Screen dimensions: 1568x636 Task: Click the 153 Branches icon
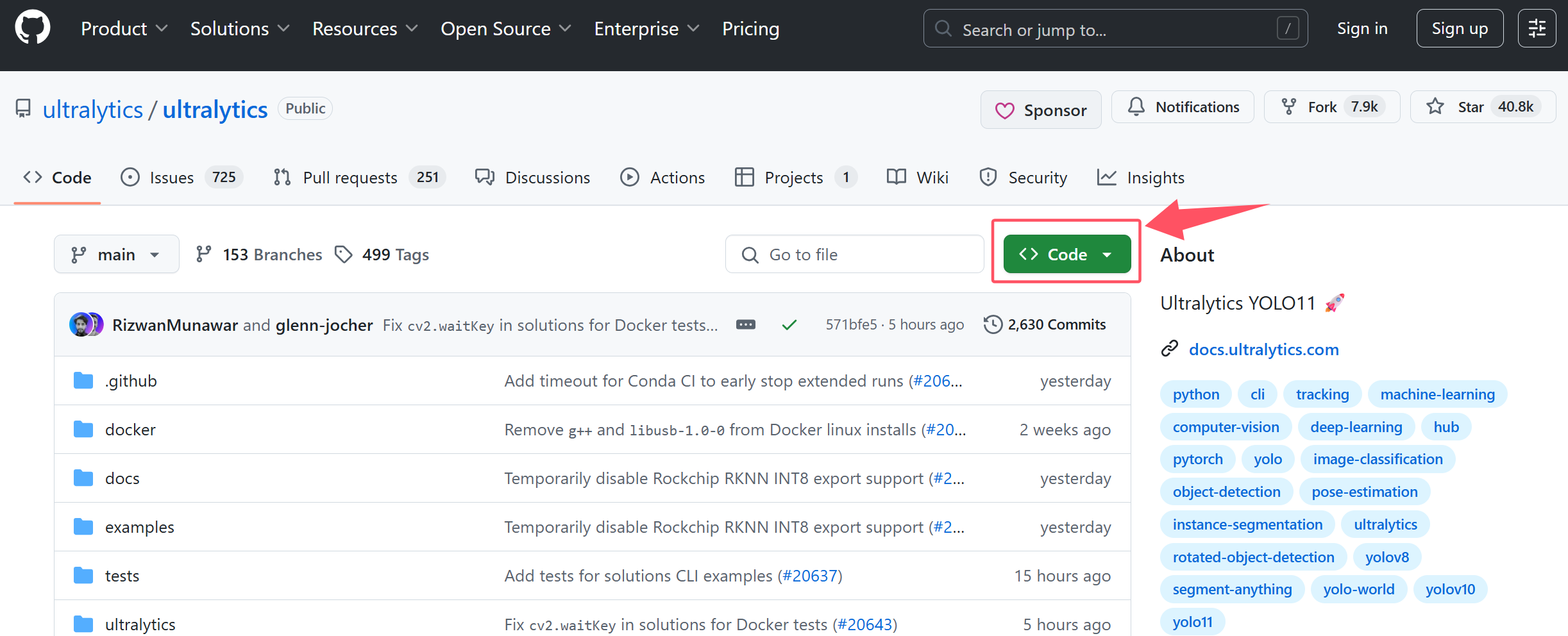(203, 255)
